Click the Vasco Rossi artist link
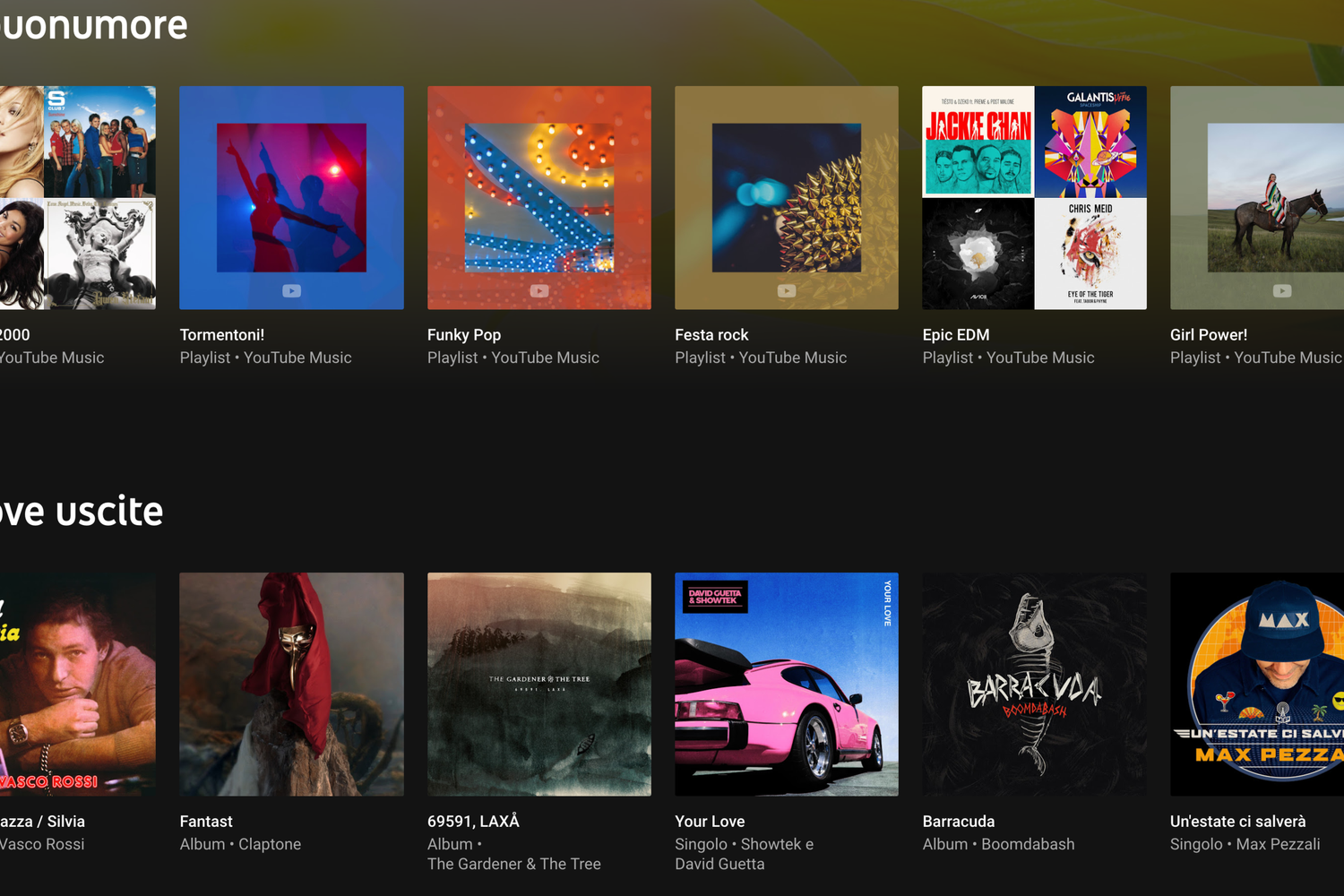This screenshot has height=896, width=1344. tap(41, 843)
